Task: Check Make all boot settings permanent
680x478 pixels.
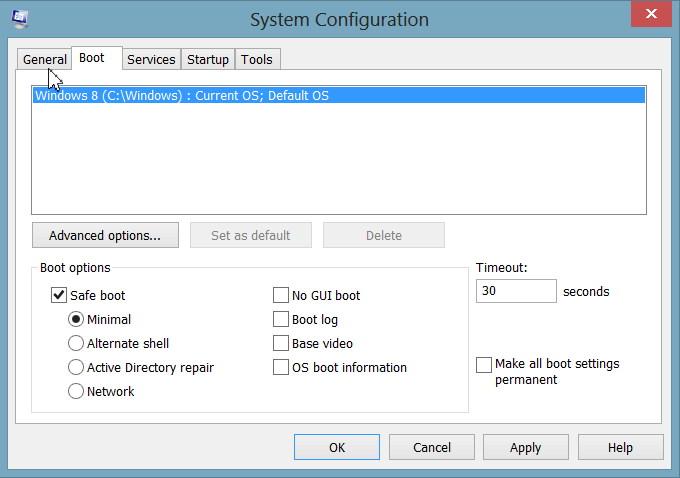Action: coord(484,365)
